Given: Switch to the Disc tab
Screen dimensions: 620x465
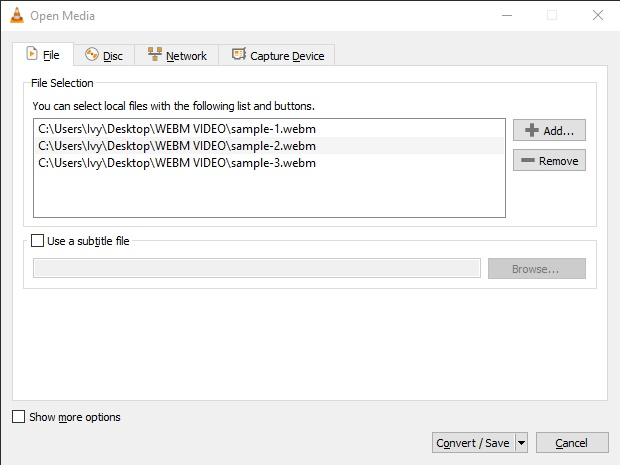Looking at the screenshot, I should point(104,55).
